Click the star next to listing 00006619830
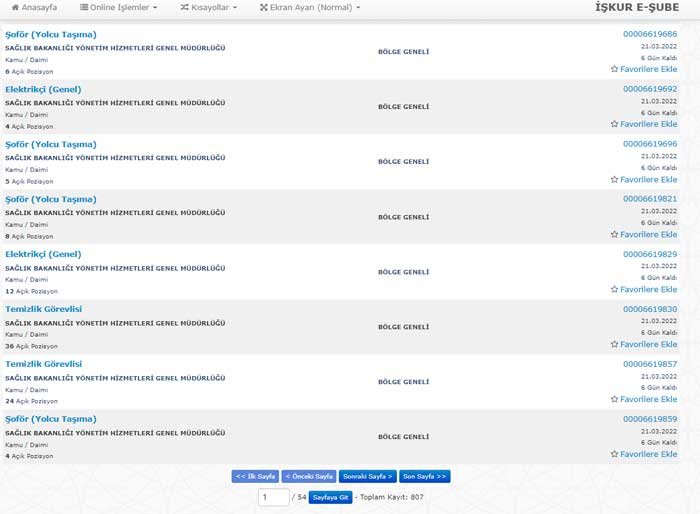 [x=614, y=345]
